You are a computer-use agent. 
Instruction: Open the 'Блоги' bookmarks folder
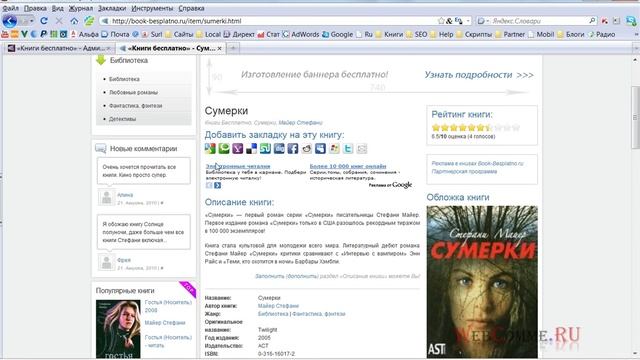(571, 35)
